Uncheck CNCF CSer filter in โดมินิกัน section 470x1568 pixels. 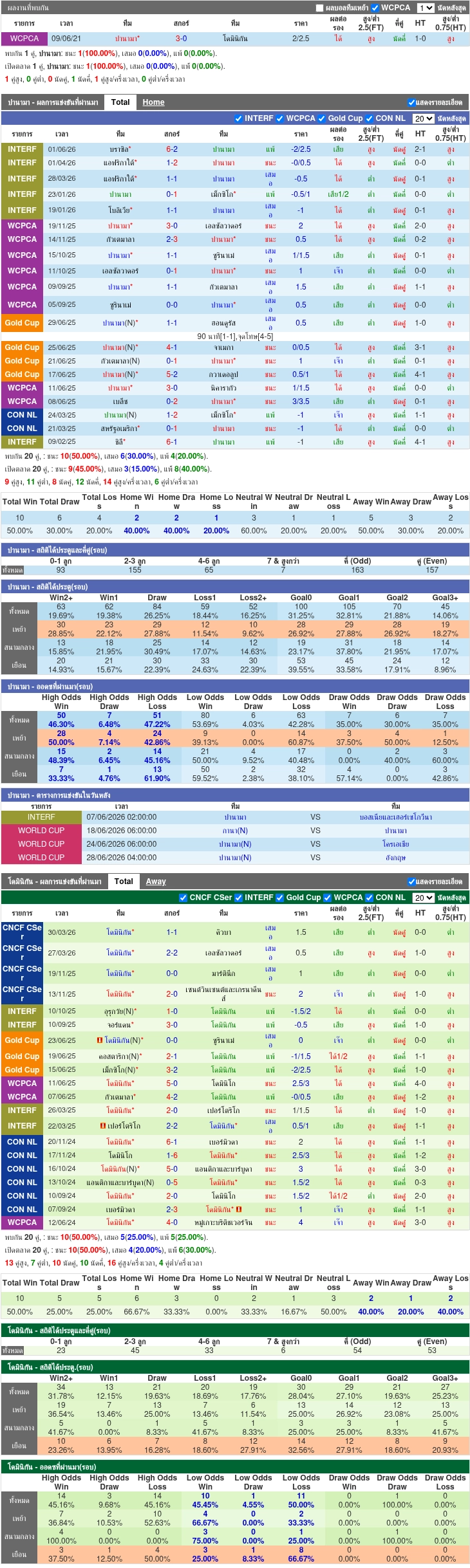(183, 898)
